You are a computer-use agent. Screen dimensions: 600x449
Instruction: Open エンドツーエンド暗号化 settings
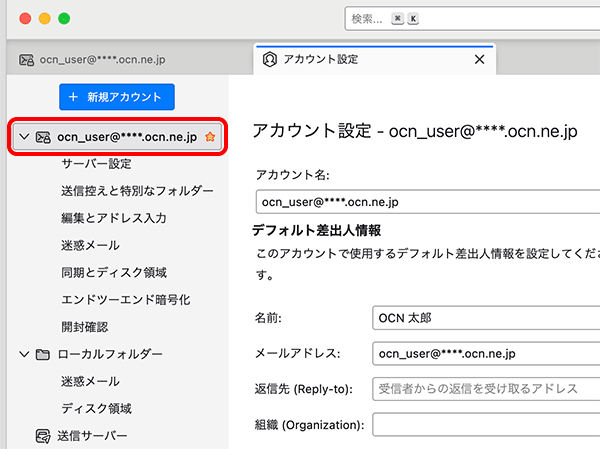(x=125, y=299)
